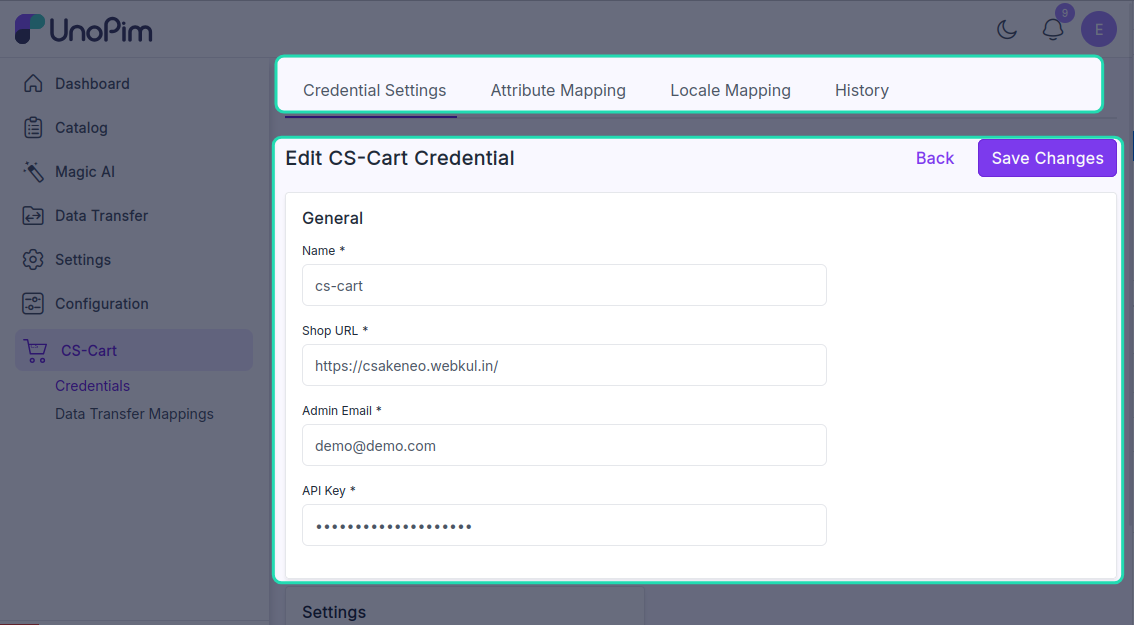
Task: Click the Settings gear icon
Action: tap(33, 260)
